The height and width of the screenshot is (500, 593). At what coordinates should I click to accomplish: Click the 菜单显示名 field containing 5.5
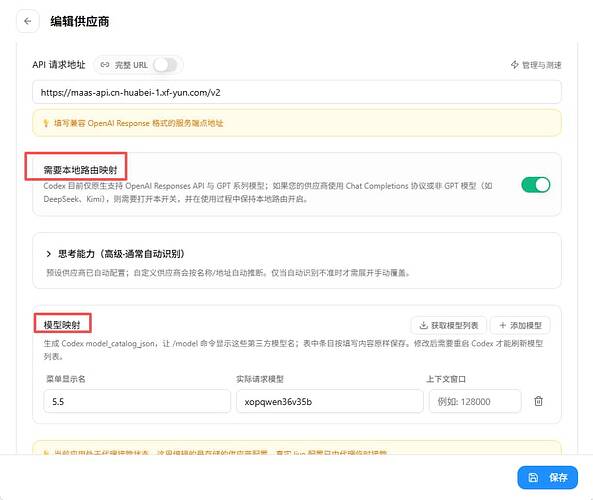pyautogui.click(x=137, y=401)
